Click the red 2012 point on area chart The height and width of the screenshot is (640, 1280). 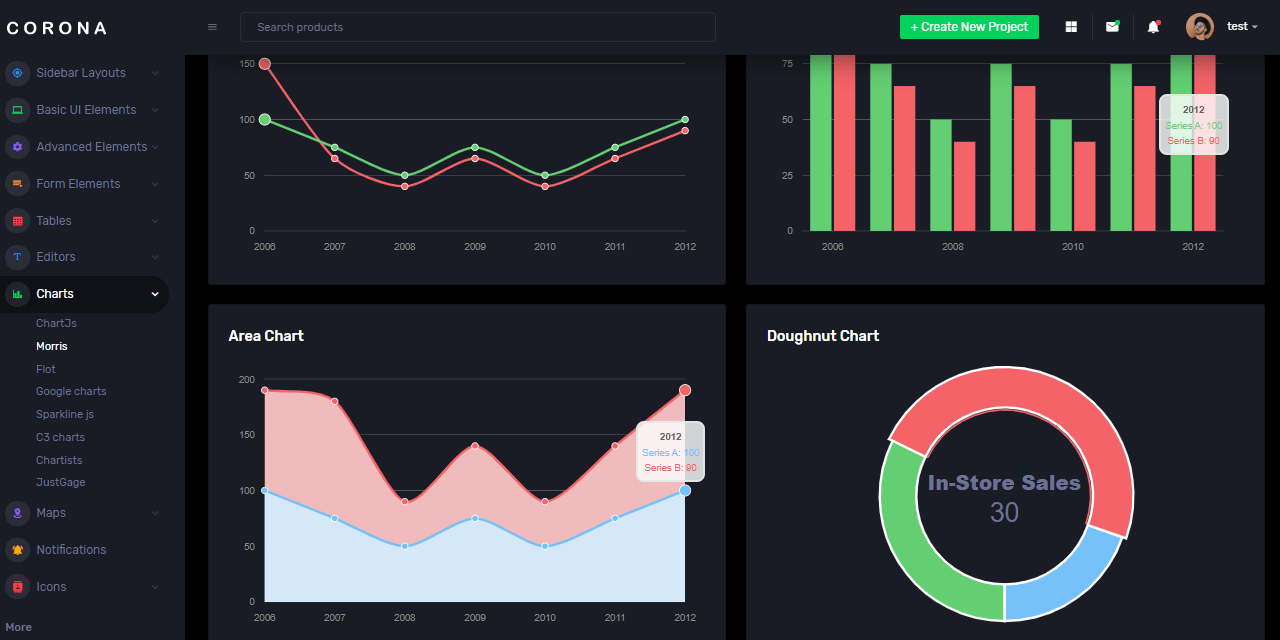pyautogui.click(x=685, y=390)
